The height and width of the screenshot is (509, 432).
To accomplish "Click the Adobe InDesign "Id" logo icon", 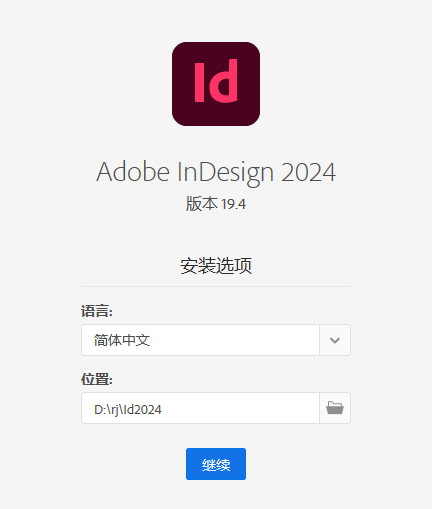I will (216, 84).
